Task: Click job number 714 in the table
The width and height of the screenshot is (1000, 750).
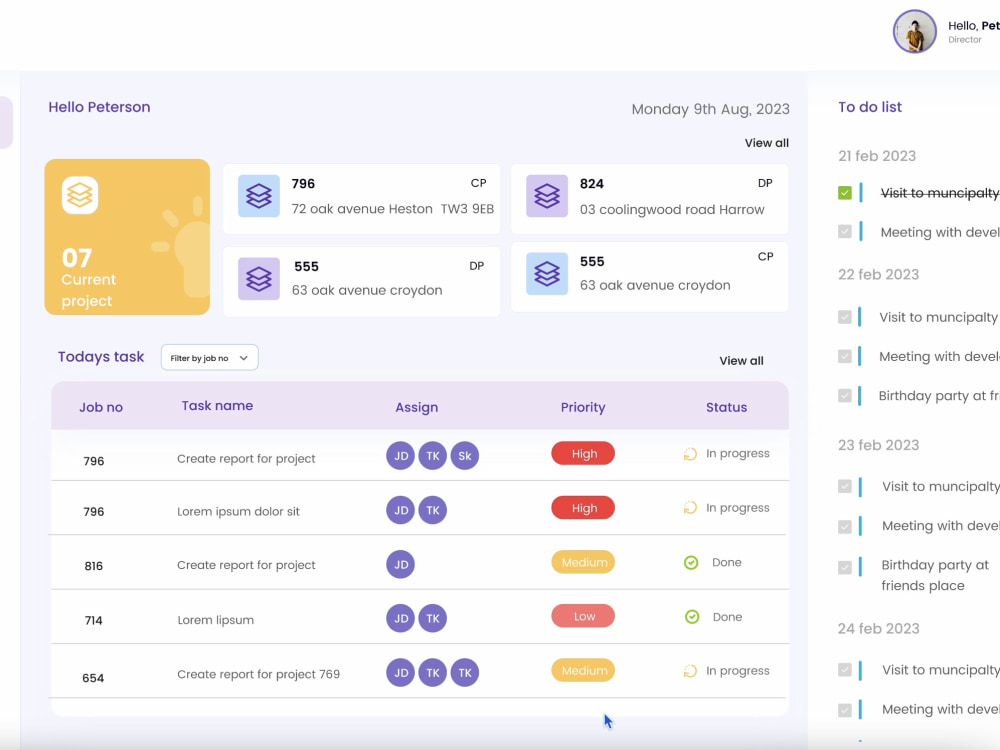Action: 94,621
